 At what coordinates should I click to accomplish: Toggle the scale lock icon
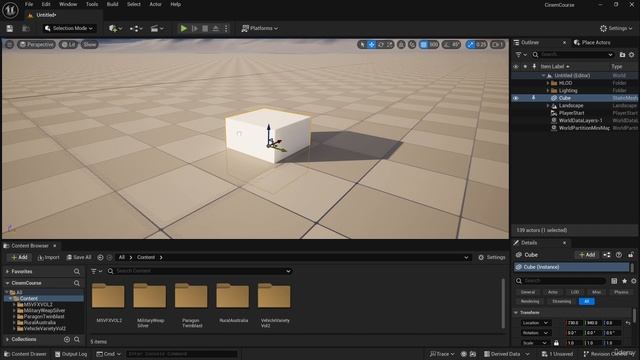[556, 343]
